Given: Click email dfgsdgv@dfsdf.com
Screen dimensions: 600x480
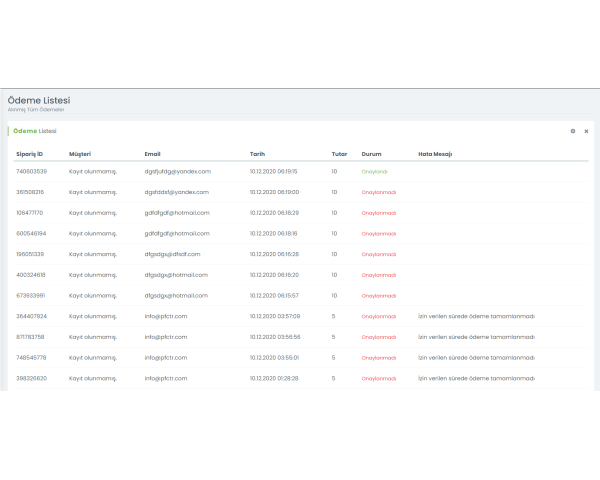Looking at the screenshot, I should click(x=172, y=254).
